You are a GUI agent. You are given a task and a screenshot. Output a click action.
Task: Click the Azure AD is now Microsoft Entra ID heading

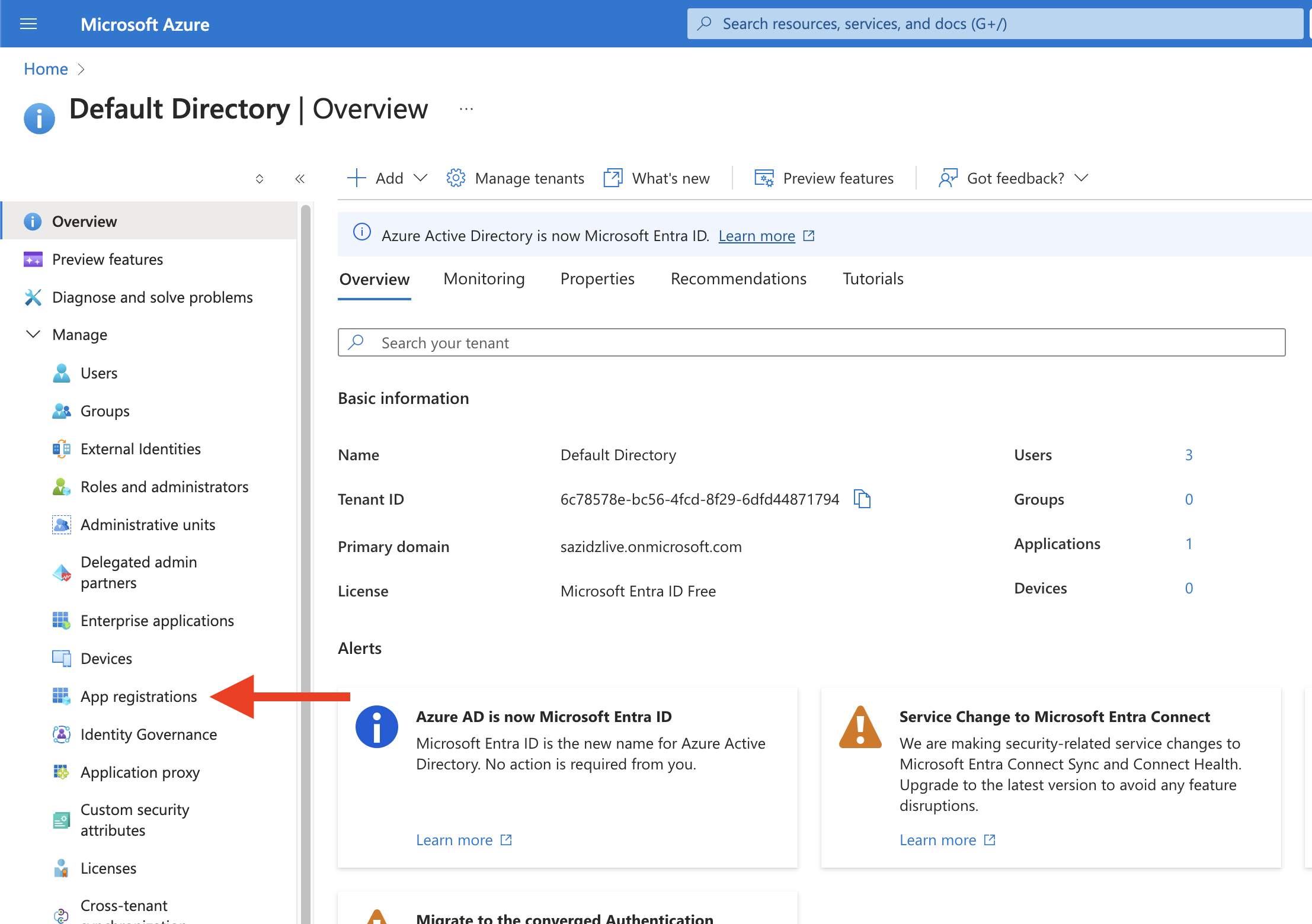pos(544,717)
